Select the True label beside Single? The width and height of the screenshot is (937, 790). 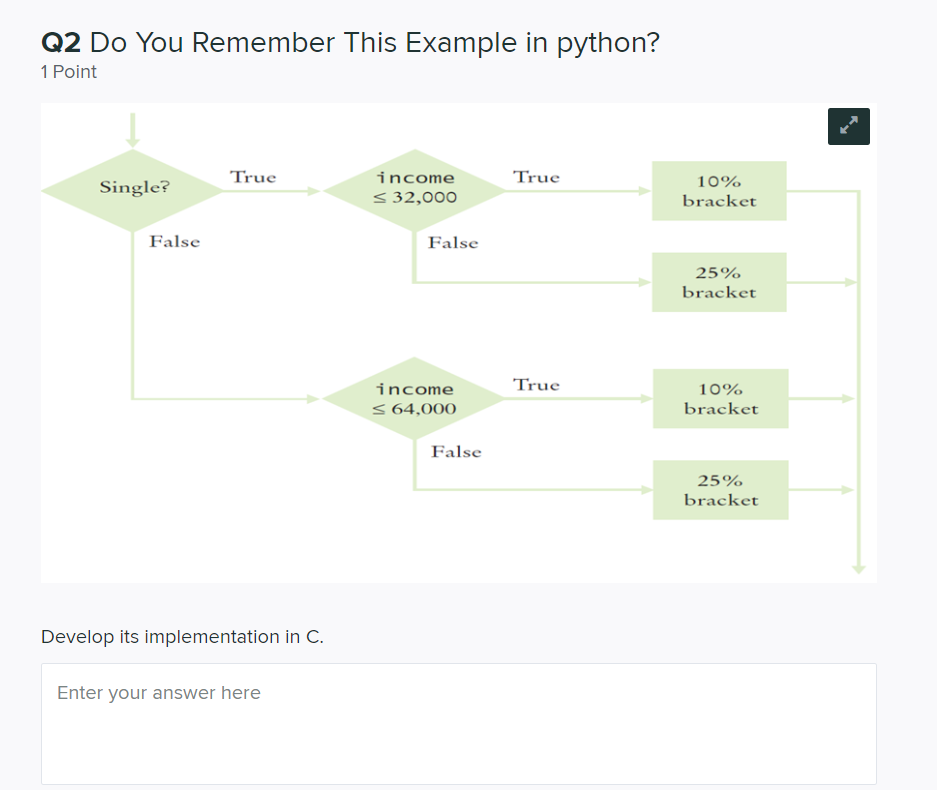point(252,177)
